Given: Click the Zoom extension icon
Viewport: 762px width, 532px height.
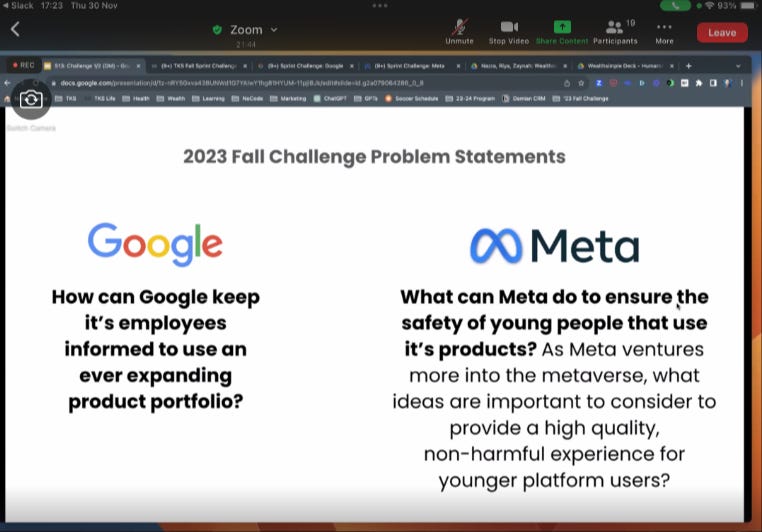Looking at the screenshot, I should click(599, 83).
